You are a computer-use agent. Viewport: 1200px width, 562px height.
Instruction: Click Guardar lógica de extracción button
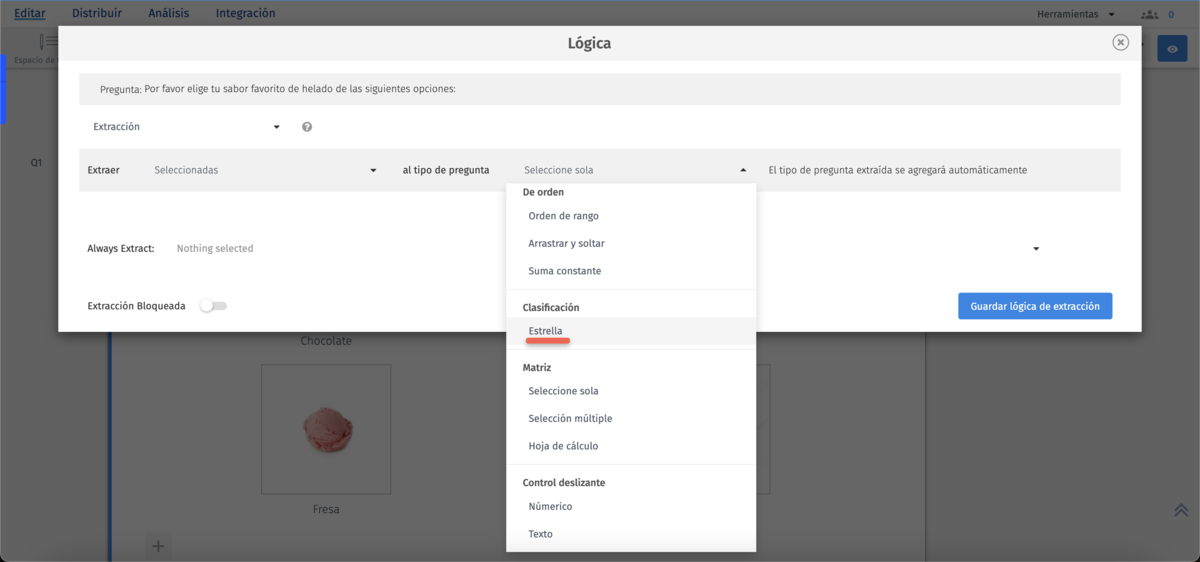point(1035,306)
